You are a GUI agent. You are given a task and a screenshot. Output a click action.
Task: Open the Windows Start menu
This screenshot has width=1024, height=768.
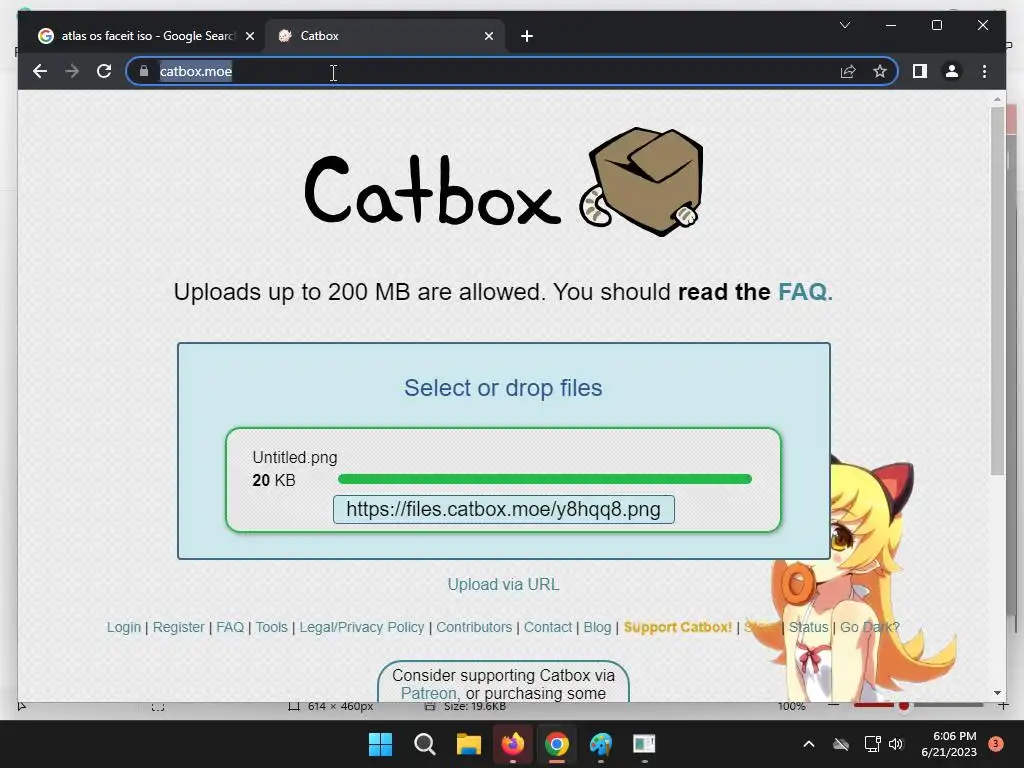tap(380, 744)
